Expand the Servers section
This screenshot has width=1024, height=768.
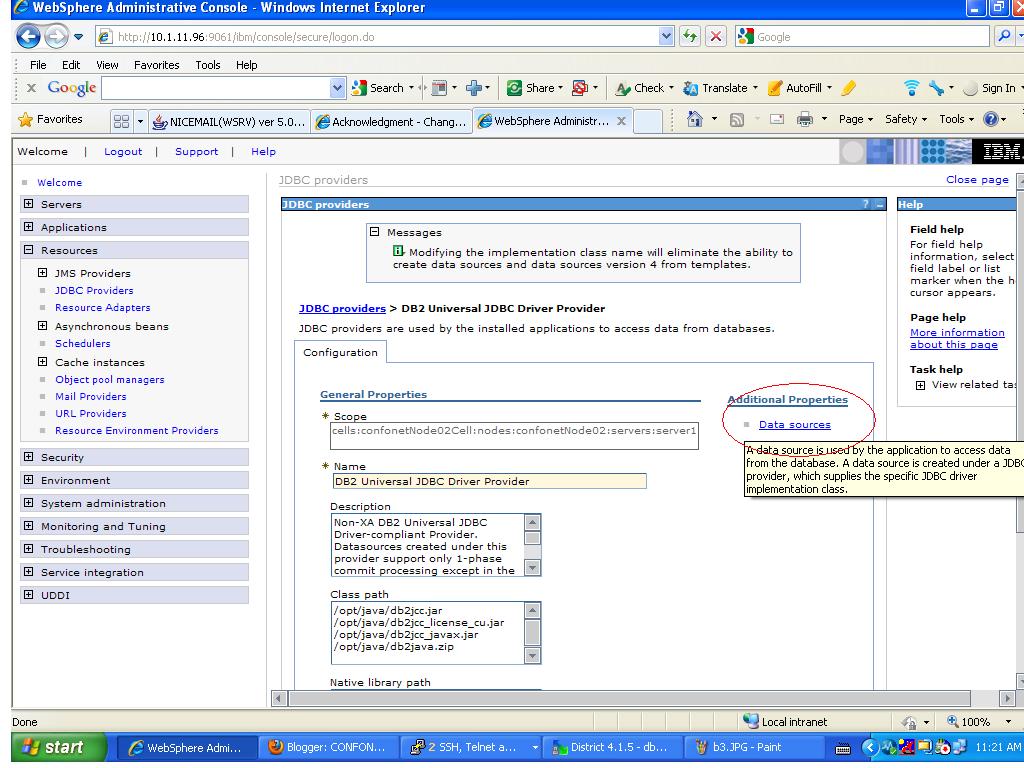28,204
